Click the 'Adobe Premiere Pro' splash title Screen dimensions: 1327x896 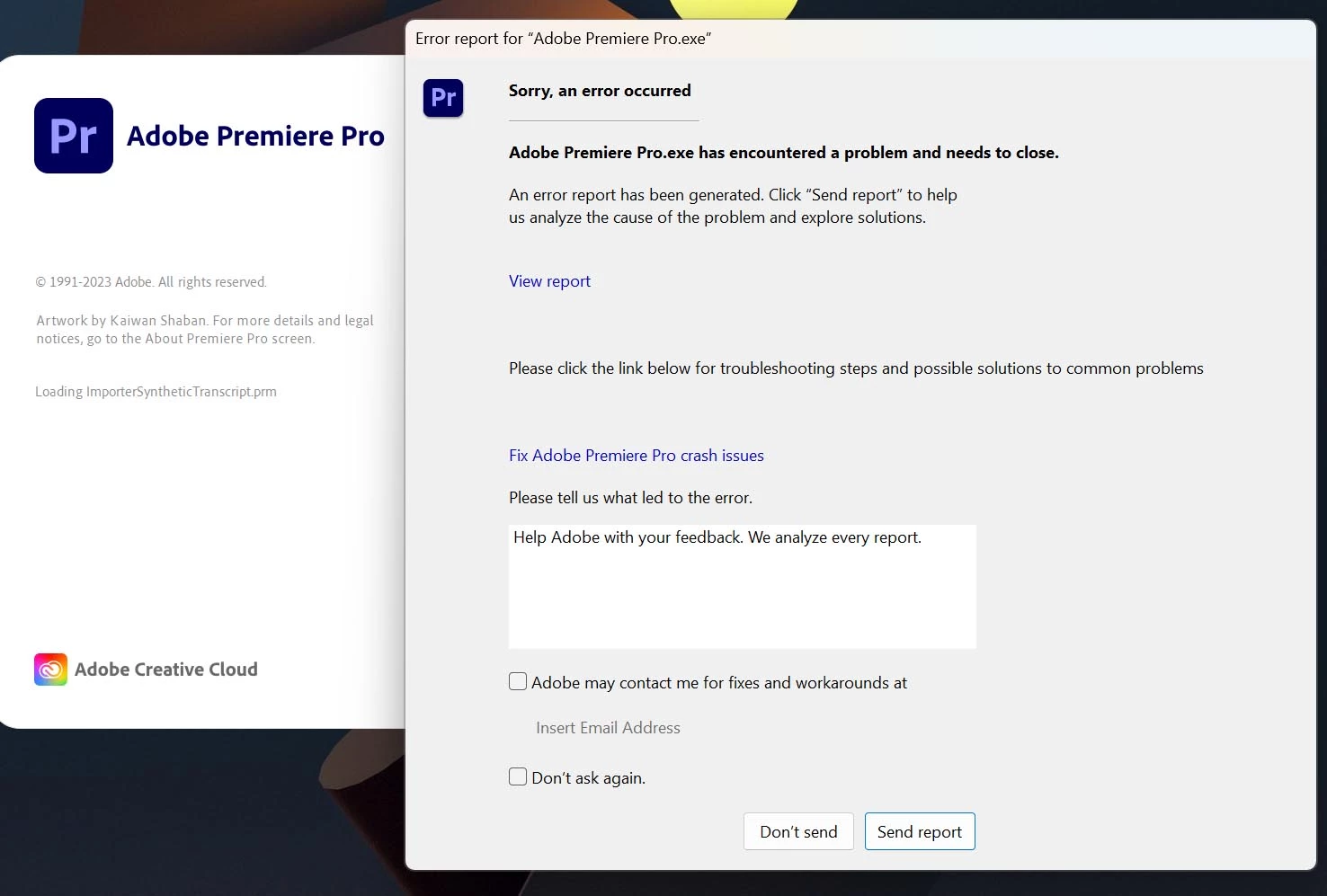255,136
